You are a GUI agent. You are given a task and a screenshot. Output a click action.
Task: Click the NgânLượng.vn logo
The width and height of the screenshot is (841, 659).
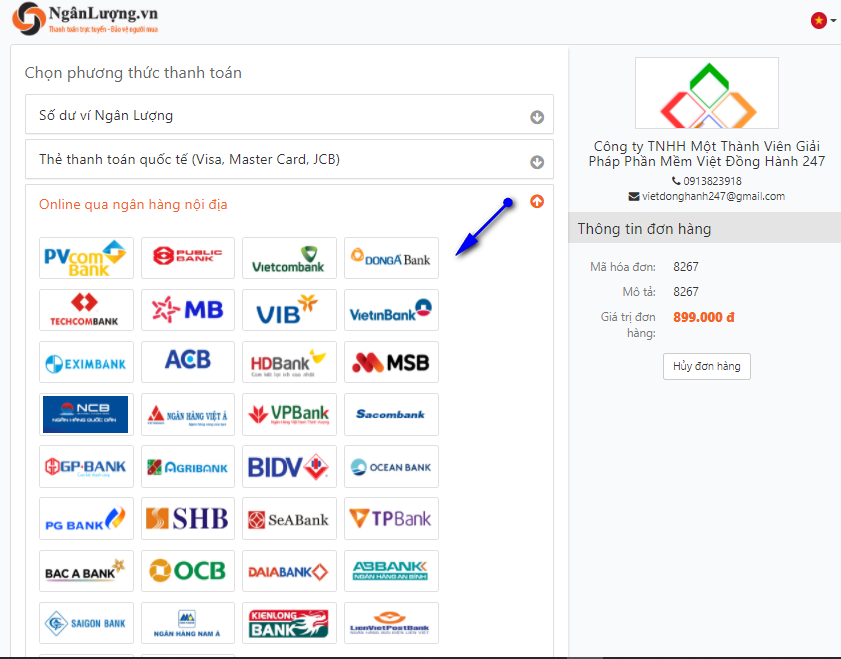tap(85, 19)
